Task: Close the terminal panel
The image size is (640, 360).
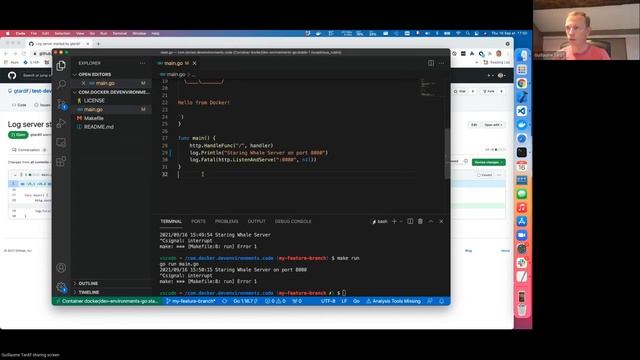Action: pyautogui.click(x=441, y=221)
